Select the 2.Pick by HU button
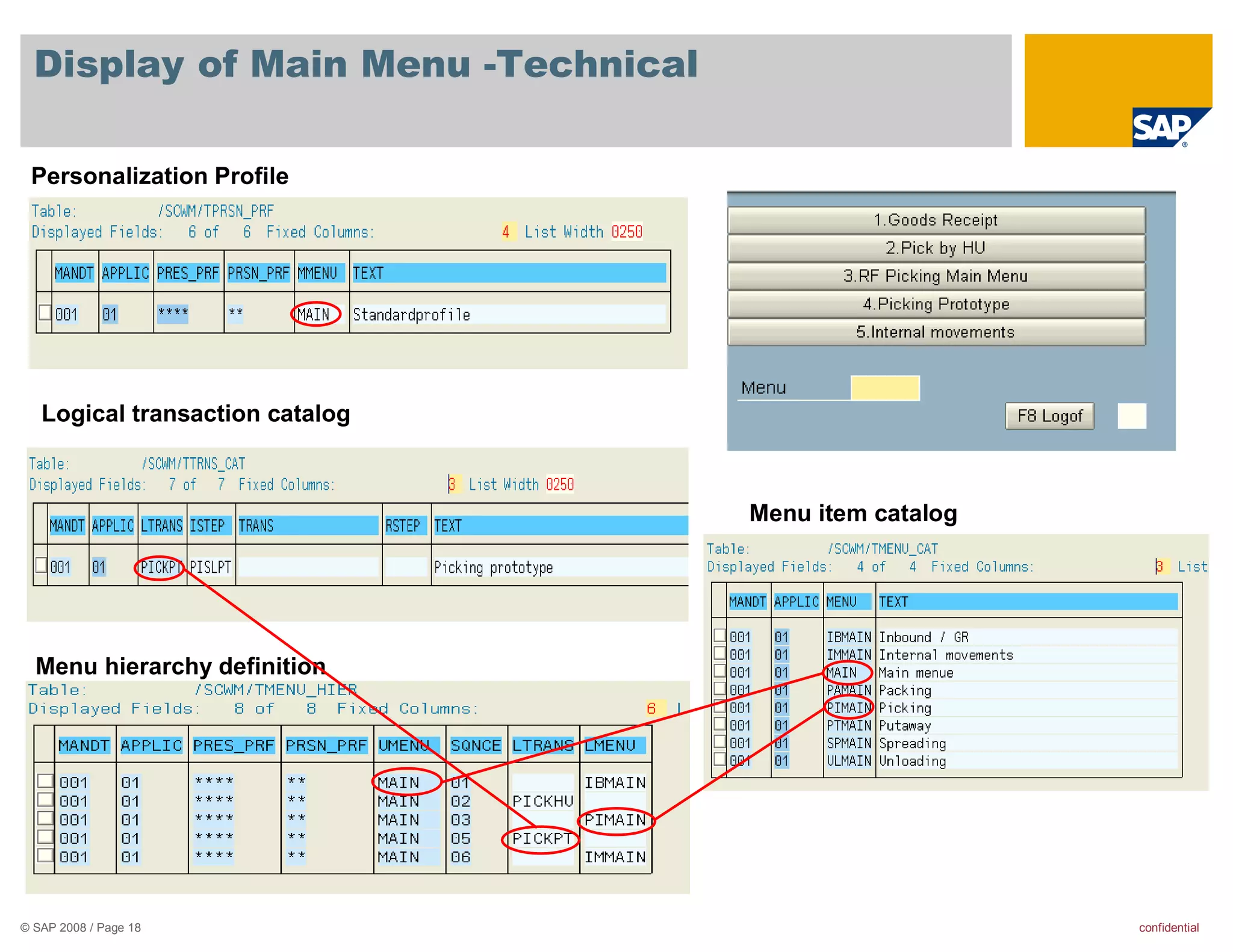Image resolution: width=1233 pixels, height=952 pixels. [x=936, y=248]
